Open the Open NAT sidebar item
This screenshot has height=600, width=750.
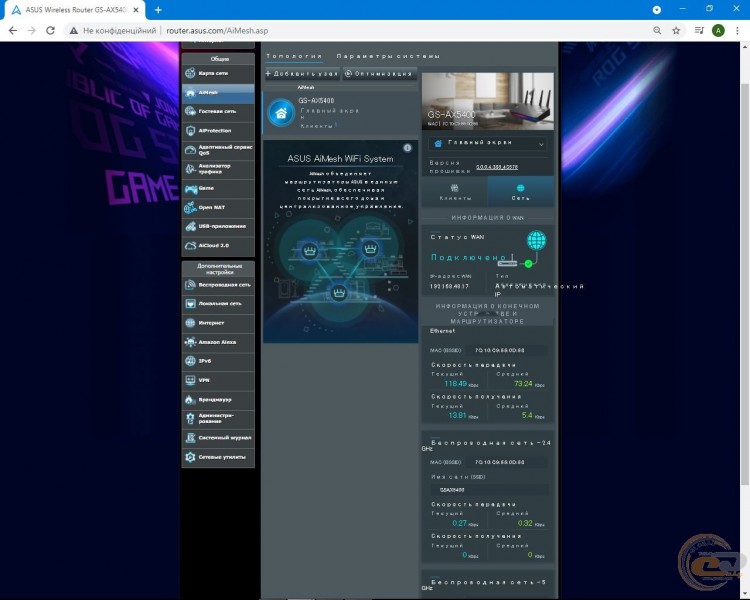(x=218, y=208)
